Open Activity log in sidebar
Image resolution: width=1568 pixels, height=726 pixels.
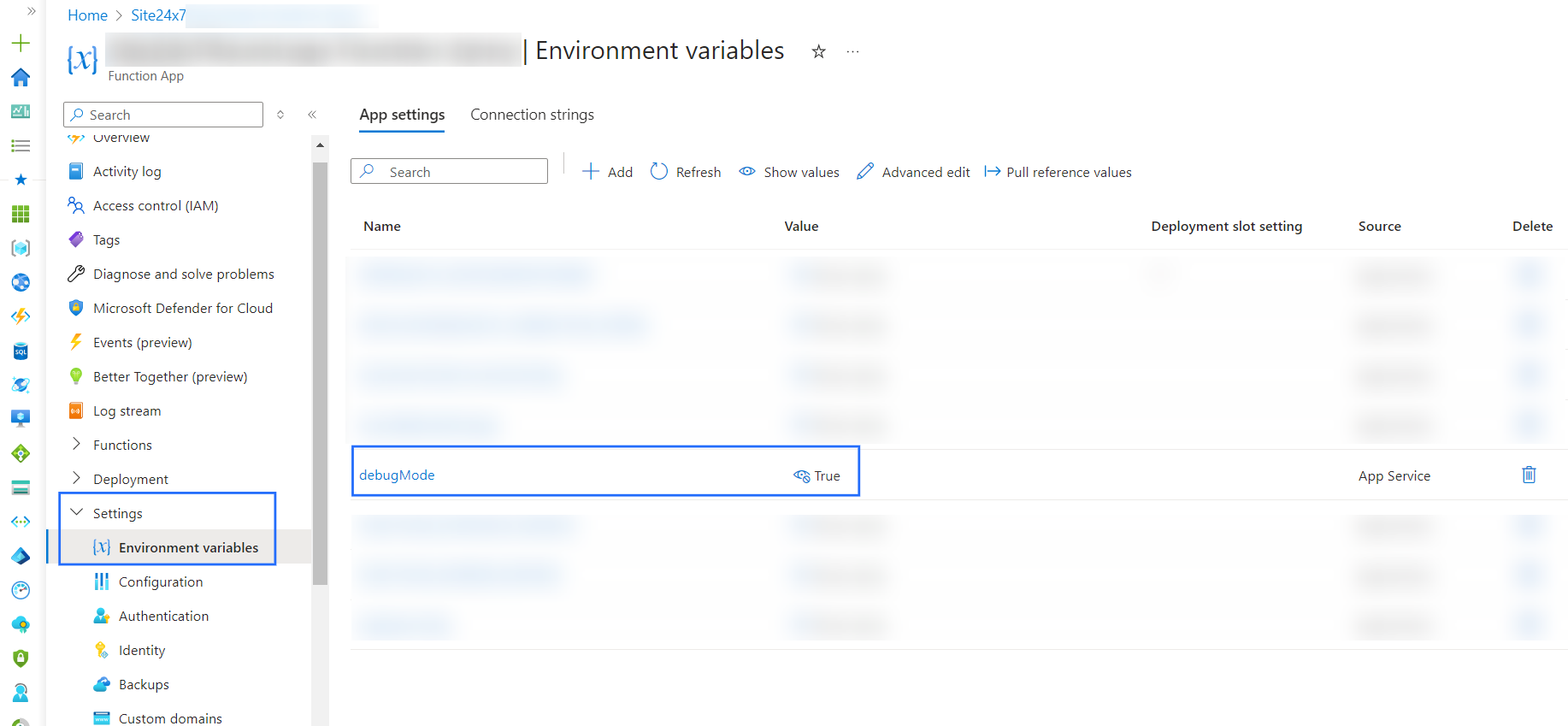pos(127,171)
